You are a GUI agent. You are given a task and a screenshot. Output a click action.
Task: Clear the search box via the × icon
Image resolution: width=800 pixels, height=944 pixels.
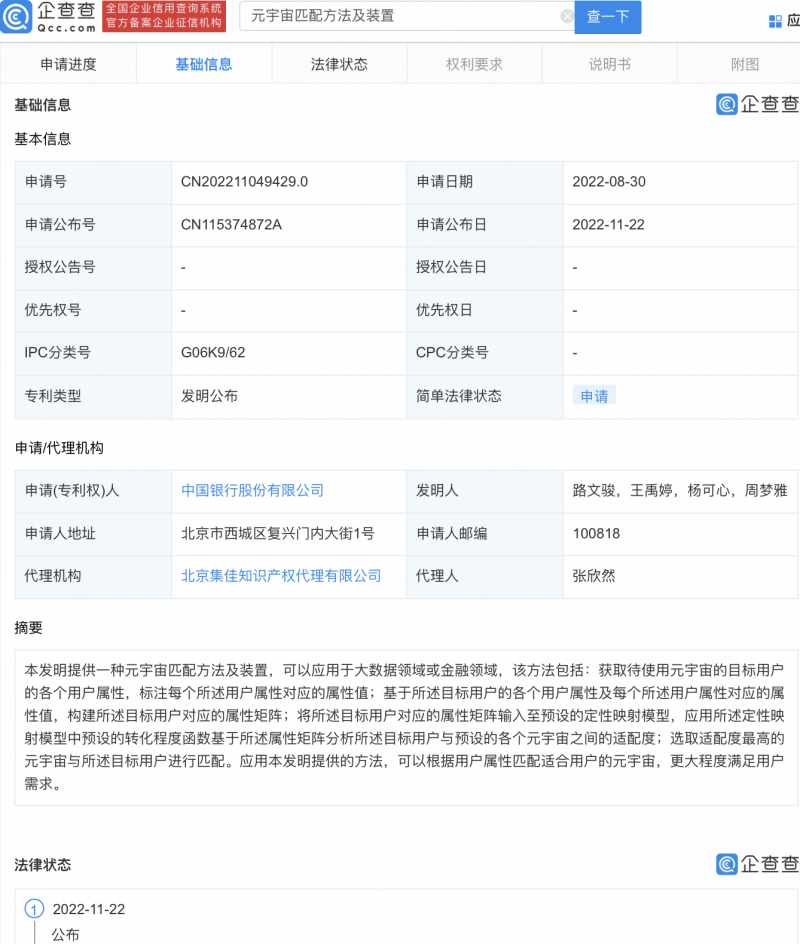[x=566, y=17]
